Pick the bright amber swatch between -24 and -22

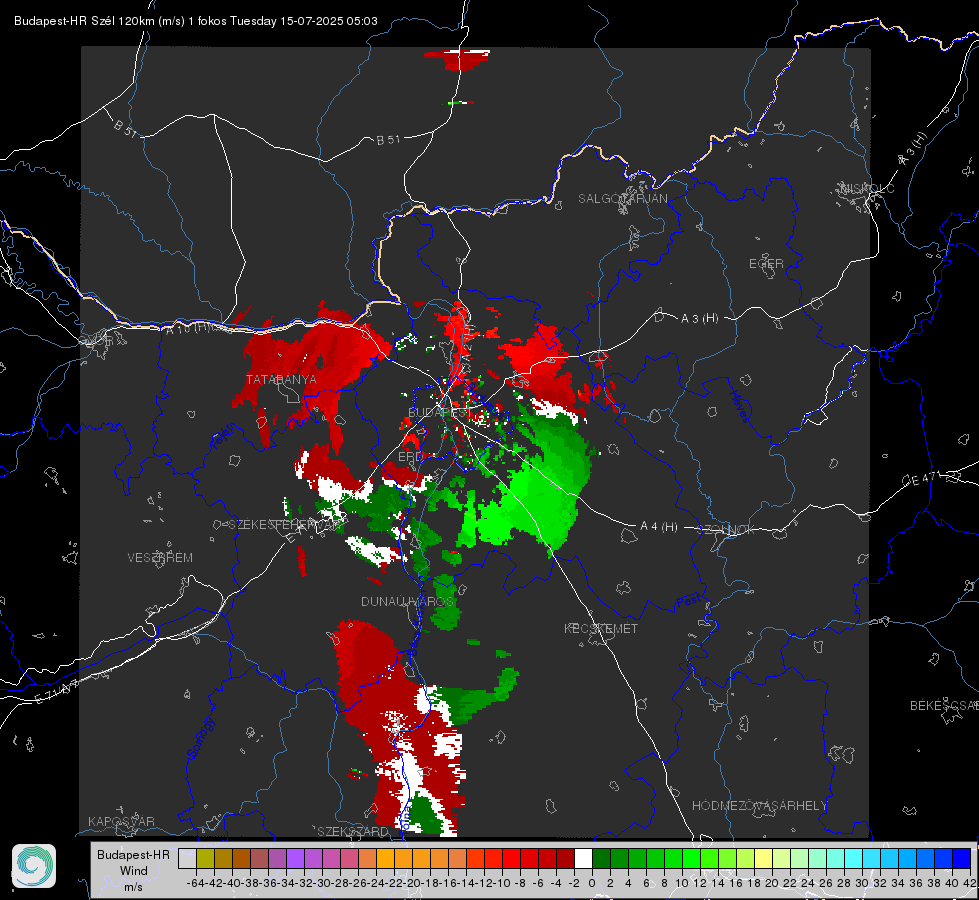385,858
